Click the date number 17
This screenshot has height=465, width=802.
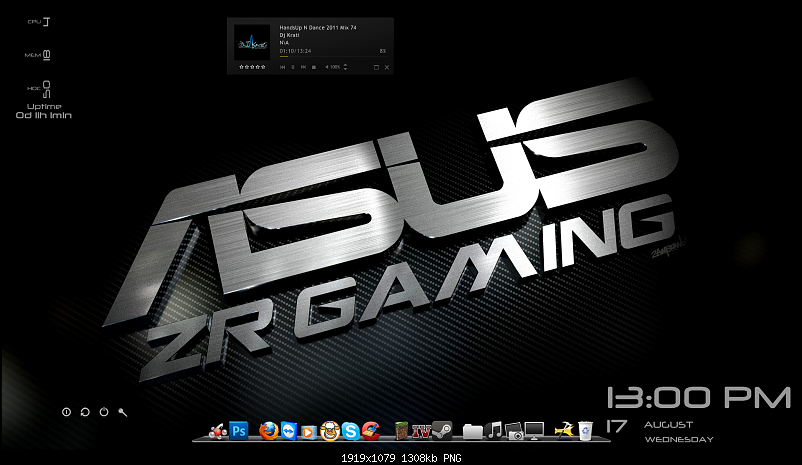pos(617,427)
